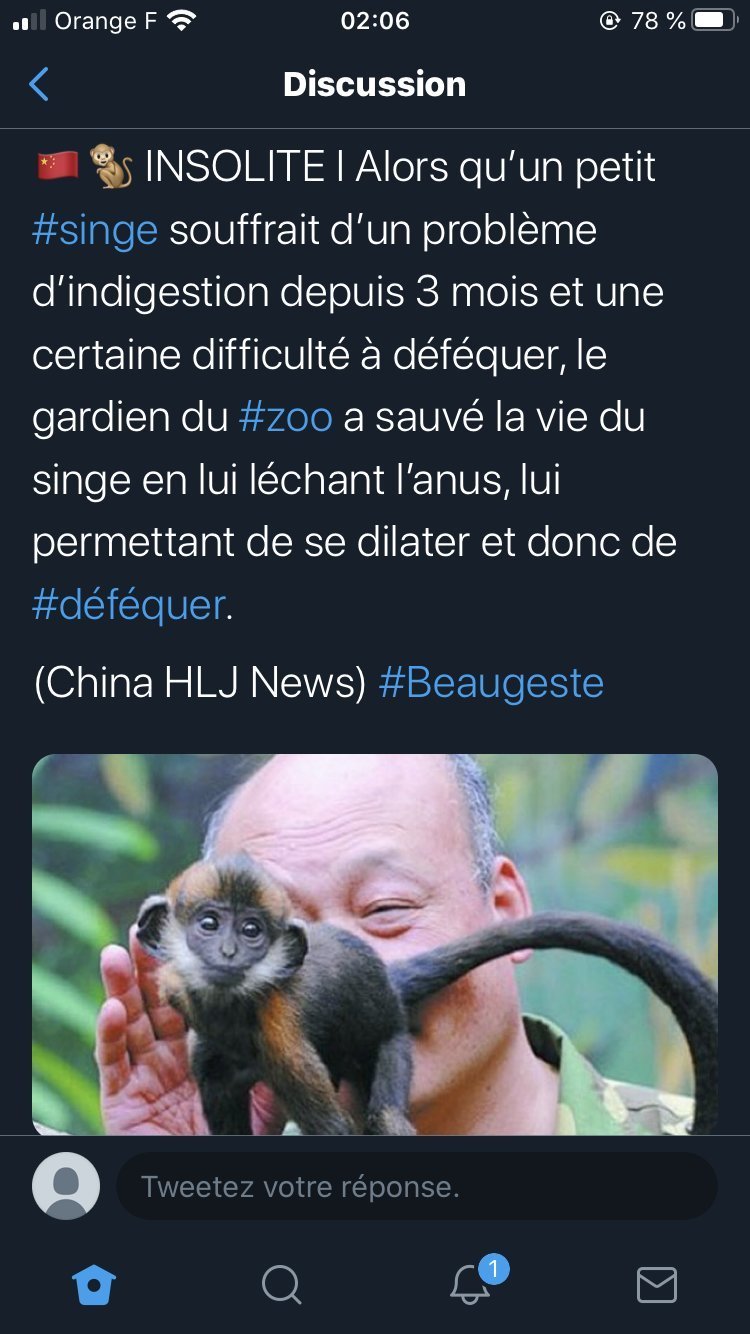Image resolution: width=750 pixels, height=1334 pixels.
Task: Open the Home tab icon
Action: pyautogui.click(x=94, y=1284)
